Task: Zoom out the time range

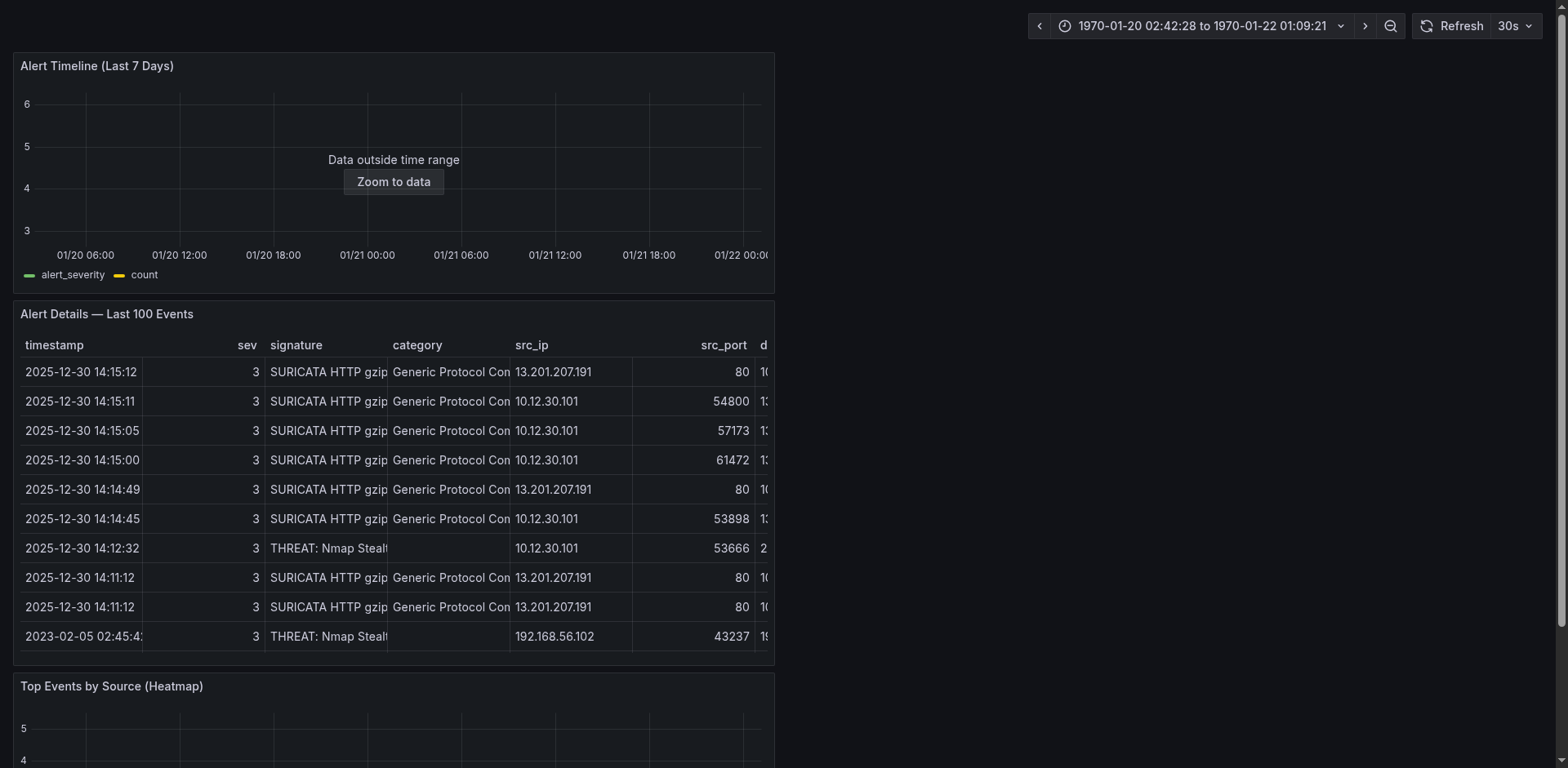Action: tap(1391, 26)
